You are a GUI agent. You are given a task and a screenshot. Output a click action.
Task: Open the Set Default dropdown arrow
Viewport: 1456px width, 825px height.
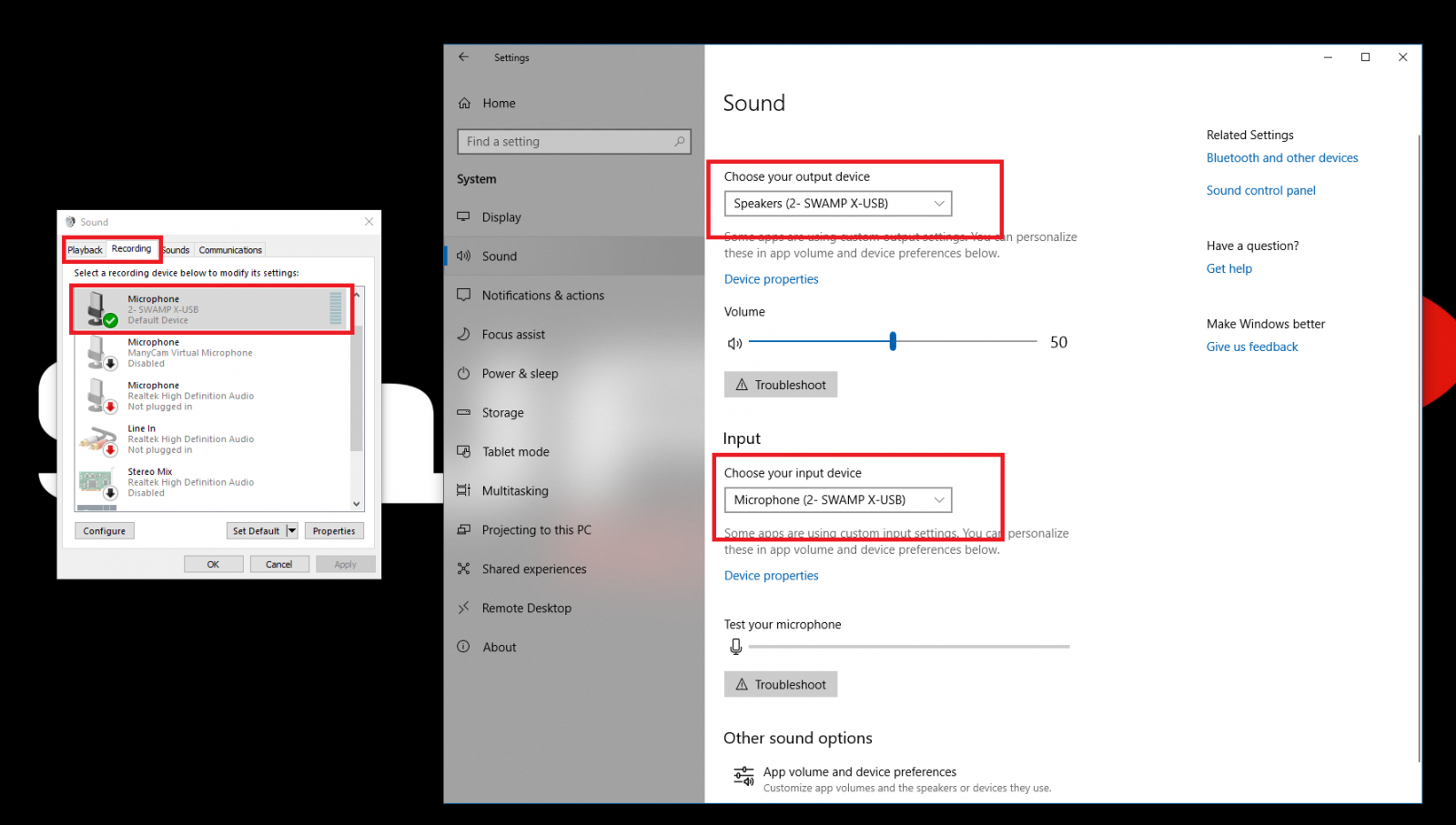(x=292, y=531)
